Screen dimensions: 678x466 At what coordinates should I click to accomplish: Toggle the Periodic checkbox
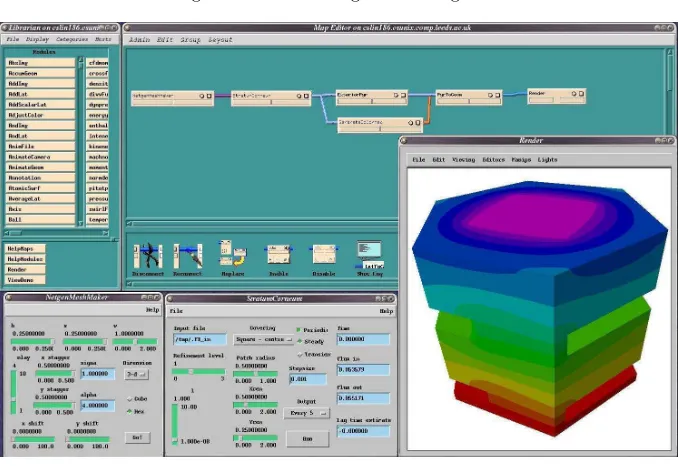point(298,330)
